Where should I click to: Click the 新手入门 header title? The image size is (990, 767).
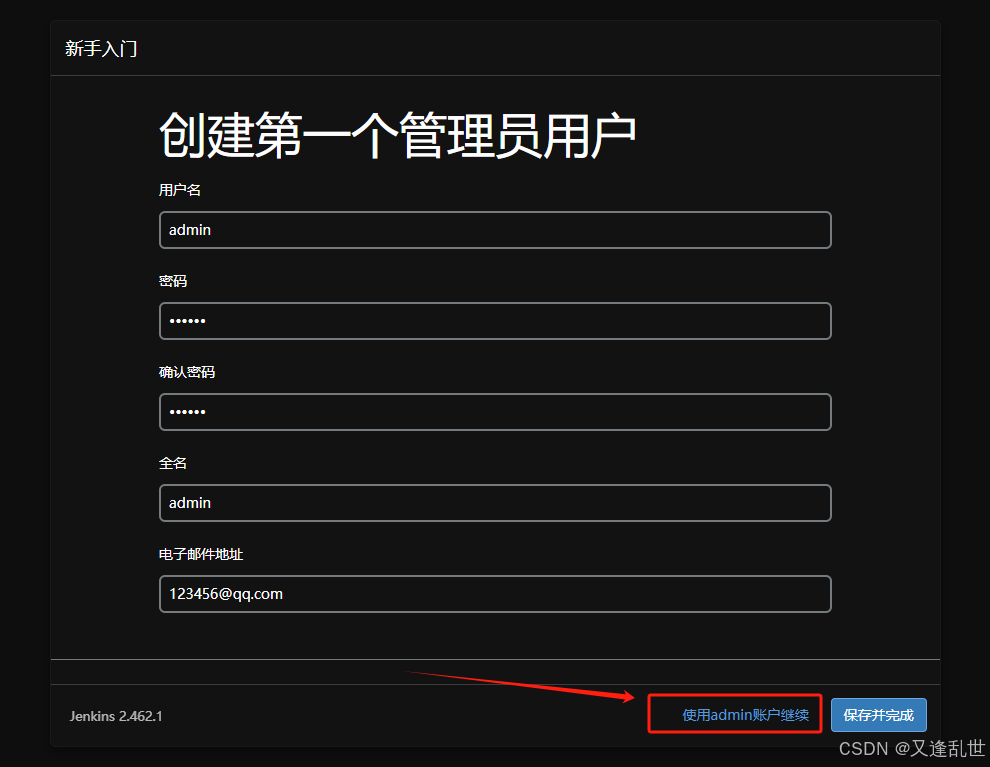(101, 49)
